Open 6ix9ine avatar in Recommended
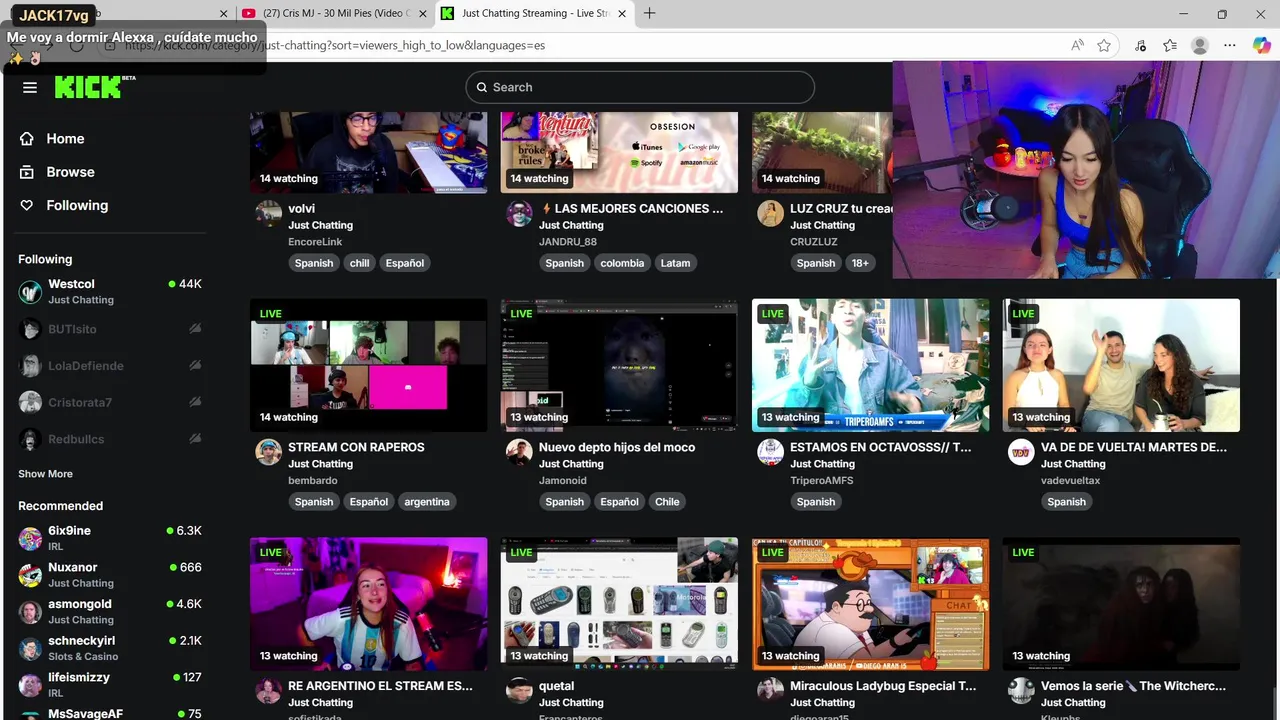Screen dimensions: 1280x720 click(x=30, y=538)
